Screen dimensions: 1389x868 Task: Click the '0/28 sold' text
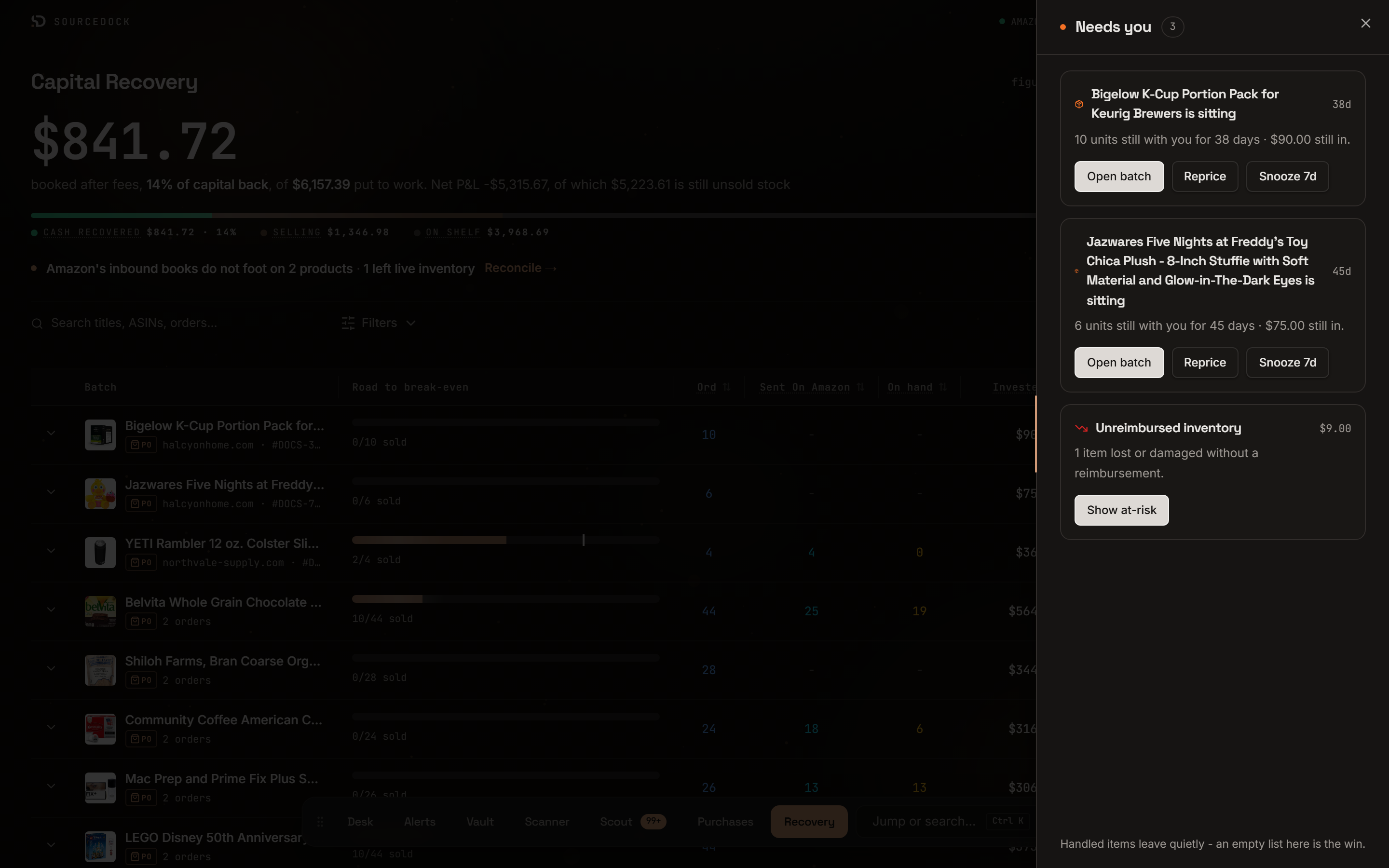pos(380,678)
